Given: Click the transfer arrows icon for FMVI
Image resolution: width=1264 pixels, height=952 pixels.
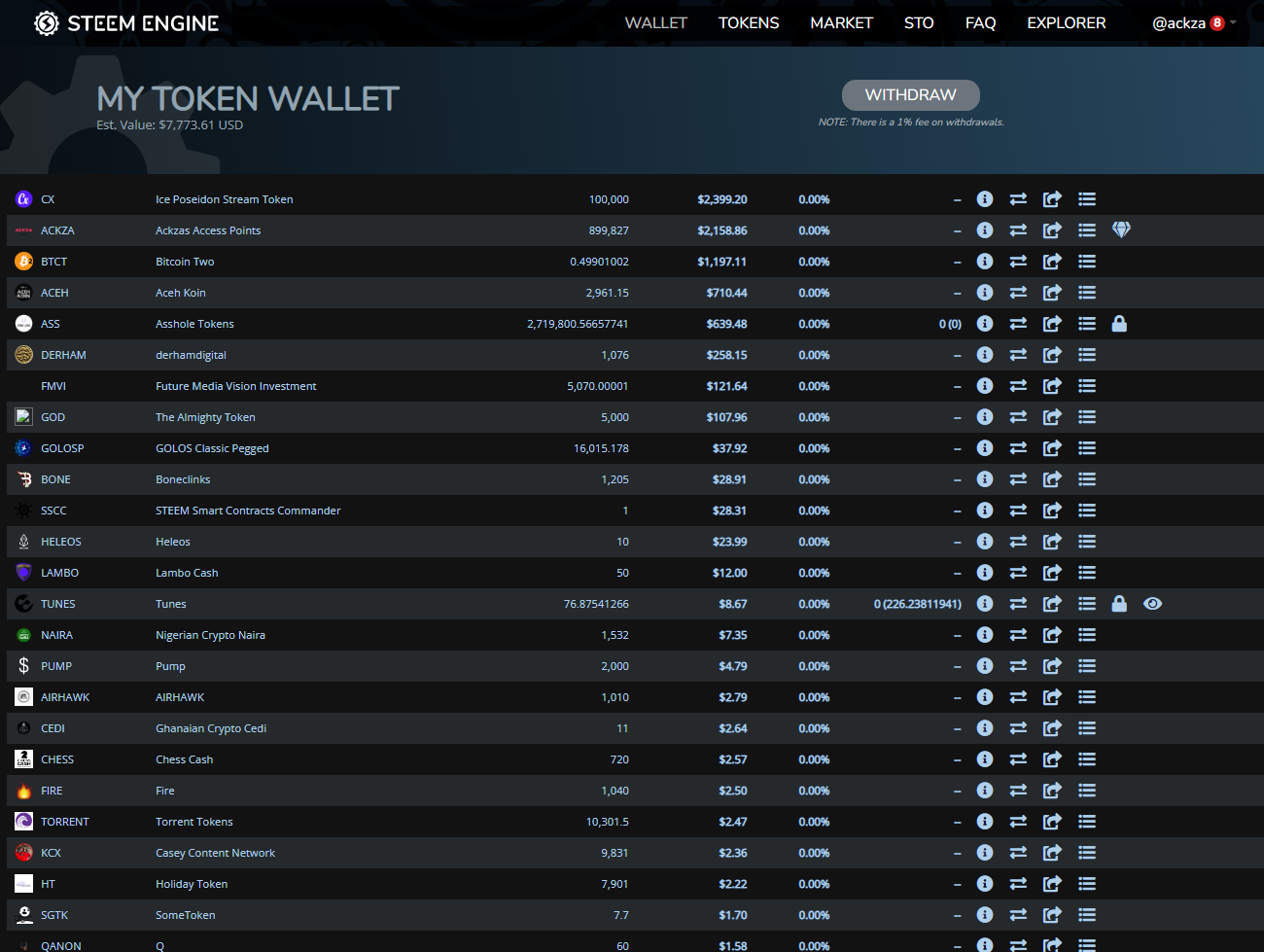Looking at the screenshot, I should [1018, 386].
